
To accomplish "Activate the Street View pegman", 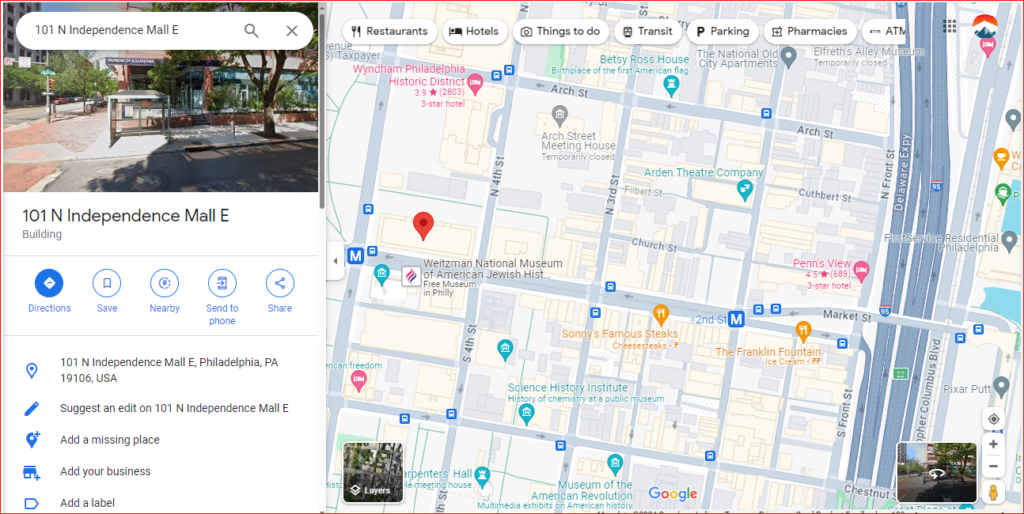I will pos(993,492).
